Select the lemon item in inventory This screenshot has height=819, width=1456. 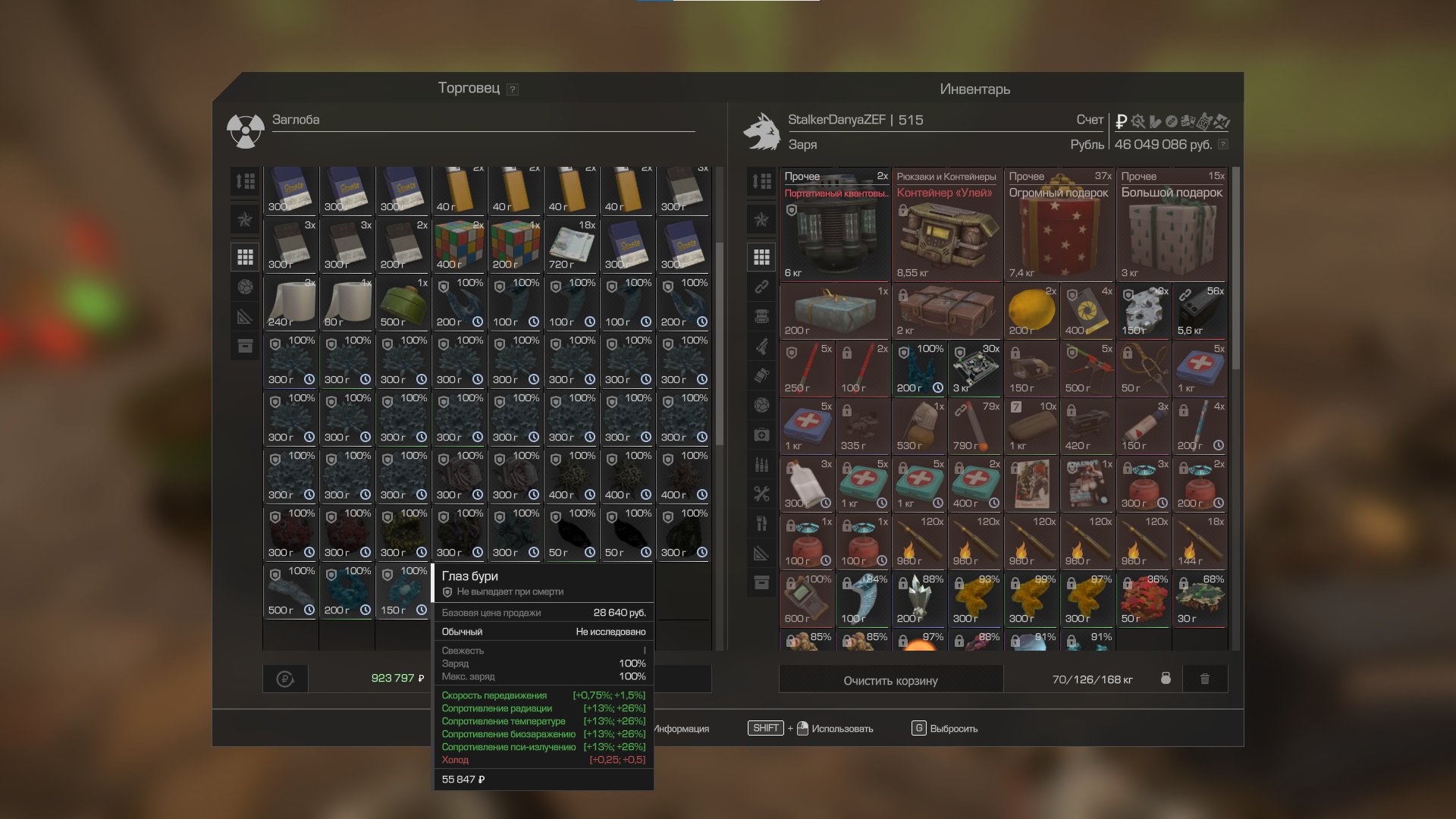pos(1031,312)
